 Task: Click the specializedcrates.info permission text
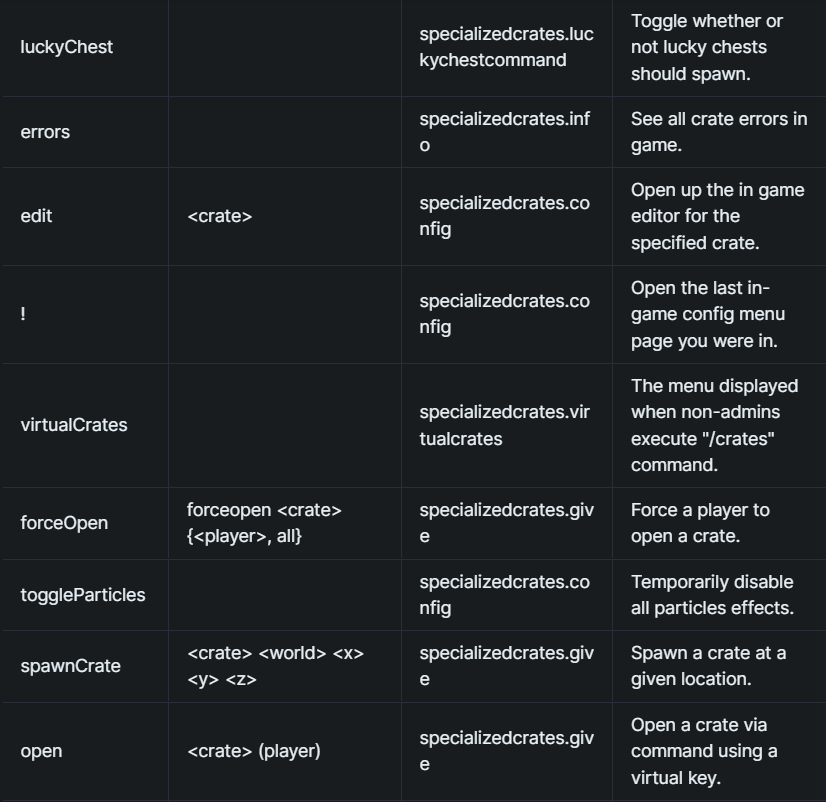click(x=504, y=132)
